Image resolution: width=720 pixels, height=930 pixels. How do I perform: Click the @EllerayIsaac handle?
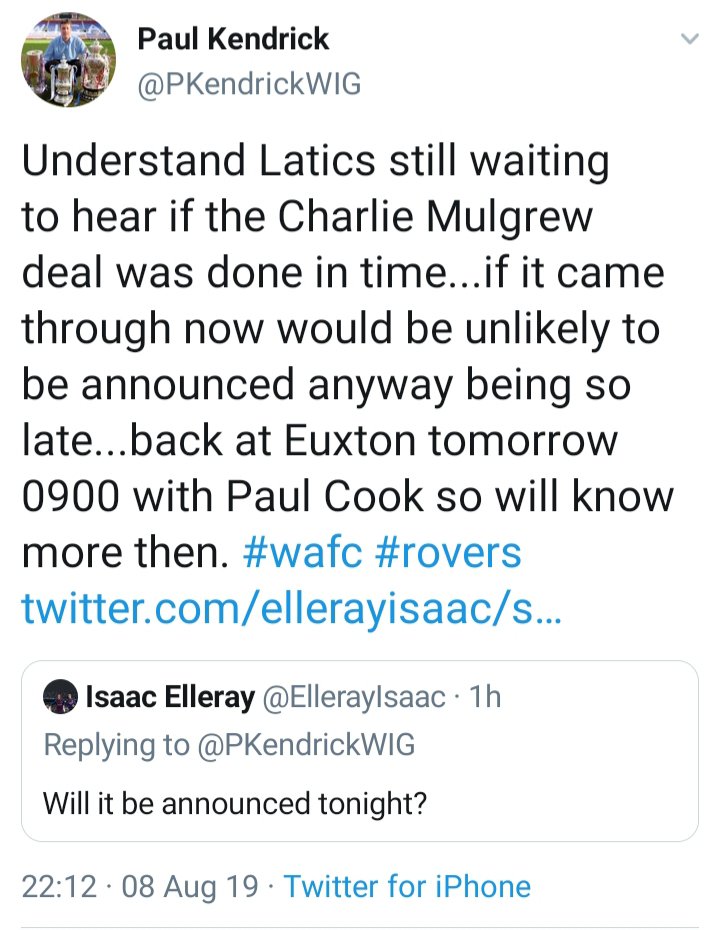[x=353, y=698]
